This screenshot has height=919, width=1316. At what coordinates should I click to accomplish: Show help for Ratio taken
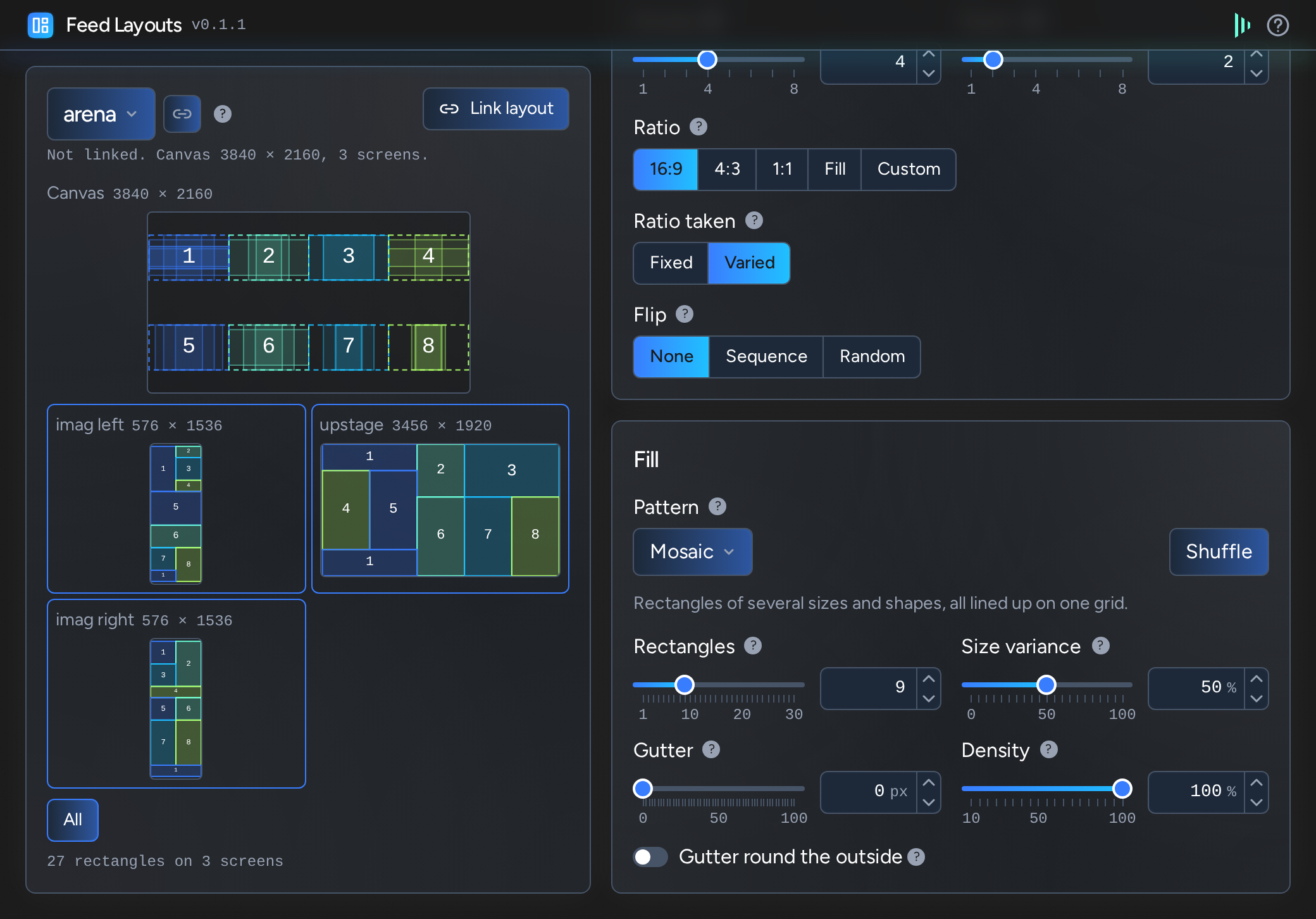(x=754, y=220)
